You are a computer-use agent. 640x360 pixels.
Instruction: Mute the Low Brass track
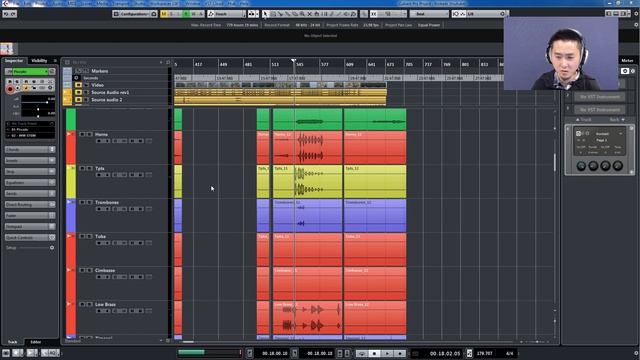pos(82,304)
